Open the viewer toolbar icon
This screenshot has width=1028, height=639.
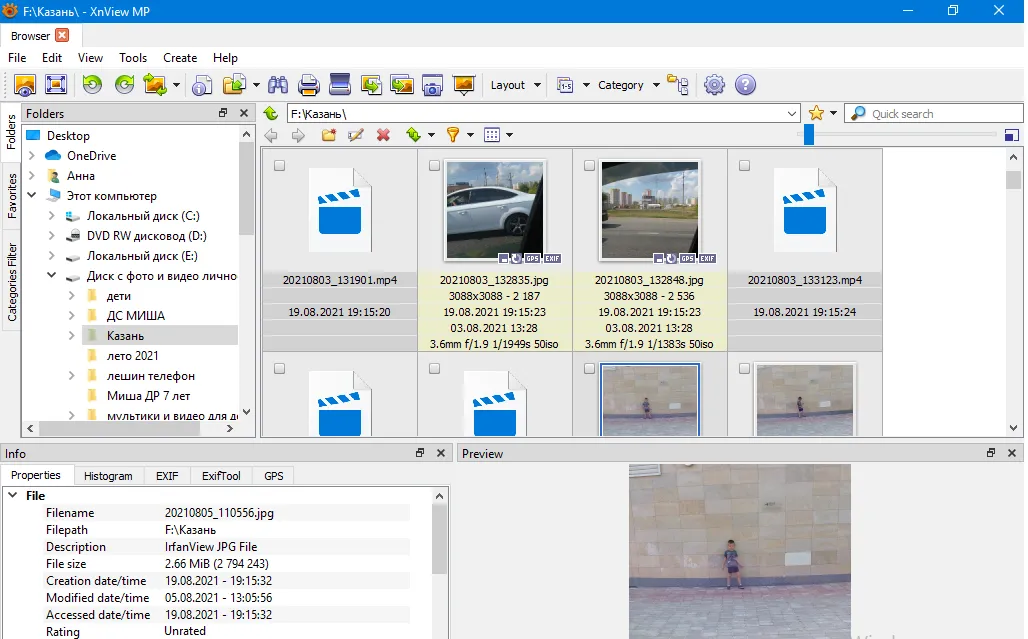coord(24,85)
